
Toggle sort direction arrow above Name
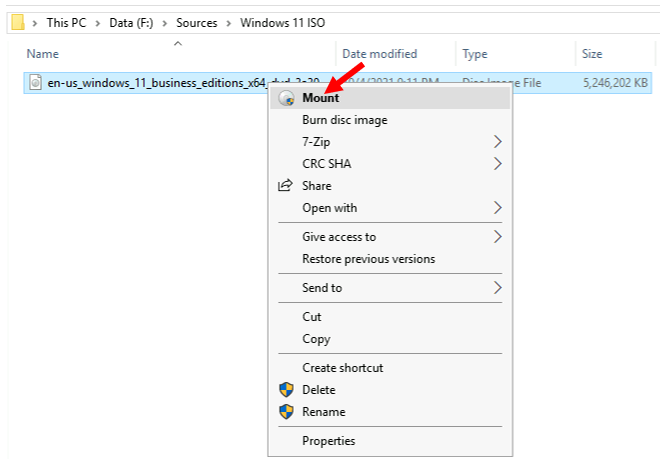click(178, 43)
